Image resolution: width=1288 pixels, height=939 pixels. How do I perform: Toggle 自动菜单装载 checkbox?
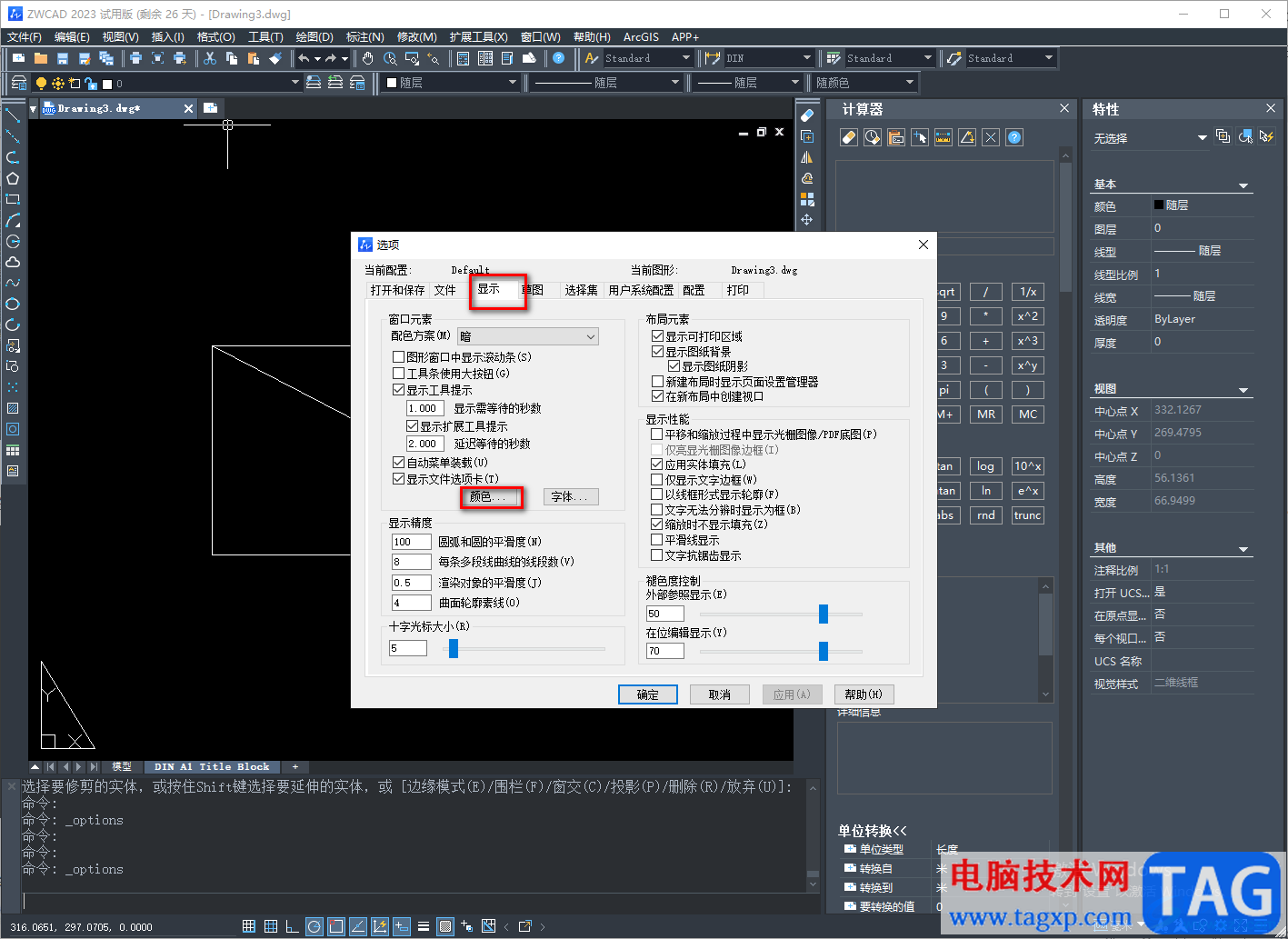point(398,463)
